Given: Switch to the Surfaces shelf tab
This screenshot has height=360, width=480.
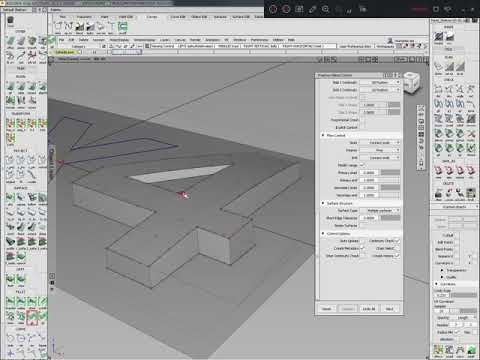Looking at the screenshot, I should [x=220, y=17].
